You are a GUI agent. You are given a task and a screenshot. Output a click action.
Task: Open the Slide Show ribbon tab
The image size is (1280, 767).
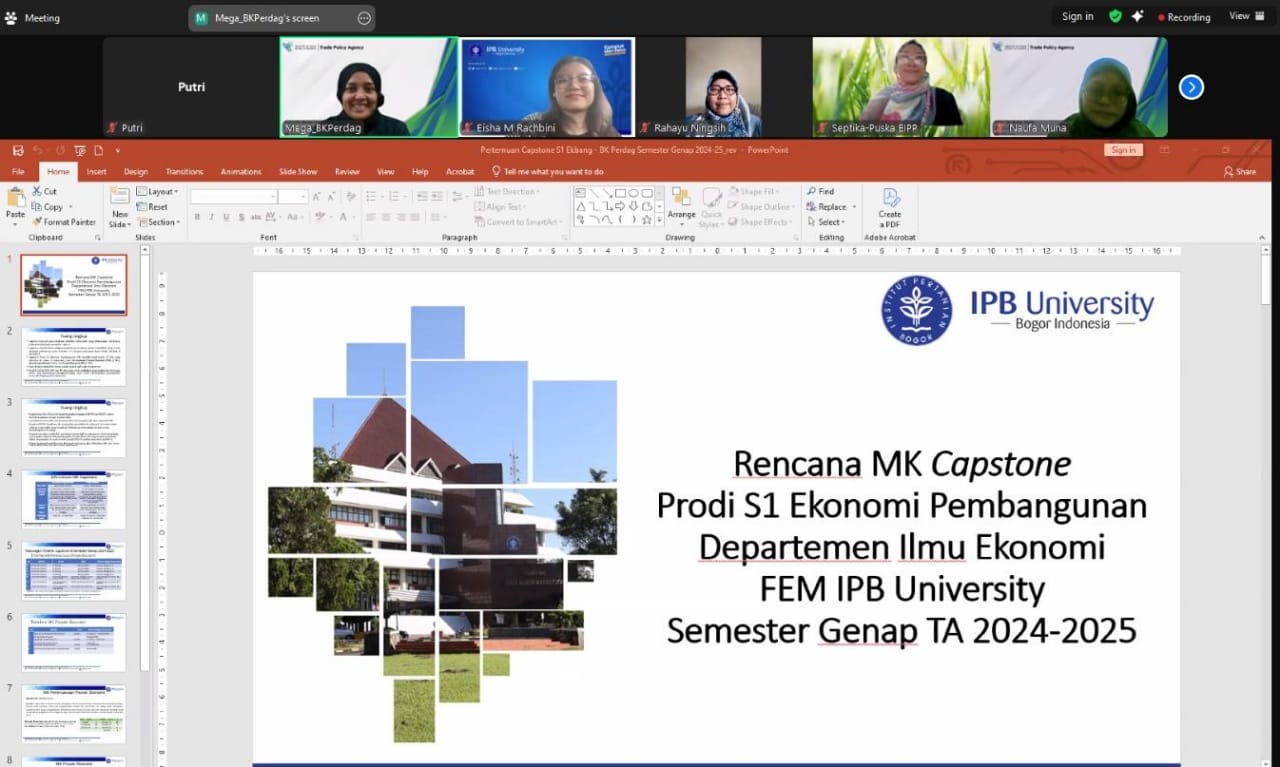tap(298, 172)
